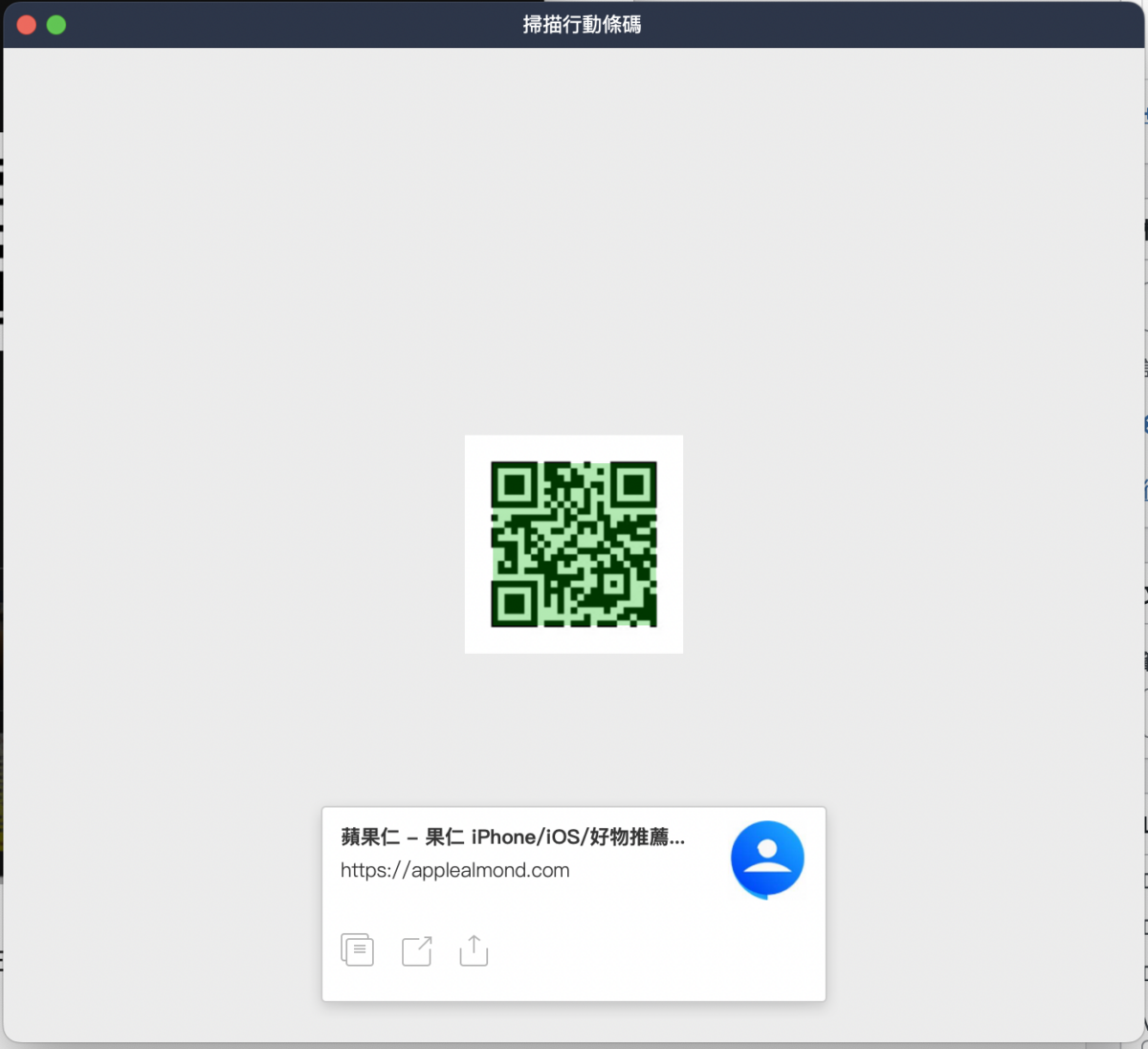Image resolution: width=1148 pixels, height=1049 pixels.
Task: Click the green zoom button in title bar
Action: (56, 25)
